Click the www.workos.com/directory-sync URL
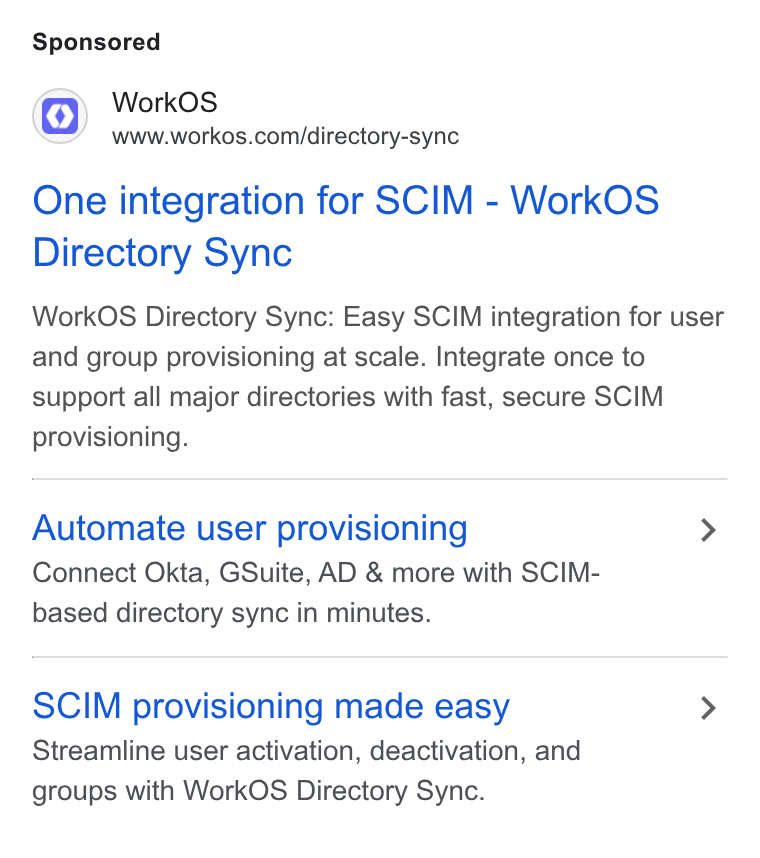The width and height of the screenshot is (760, 858). click(x=285, y=136)
